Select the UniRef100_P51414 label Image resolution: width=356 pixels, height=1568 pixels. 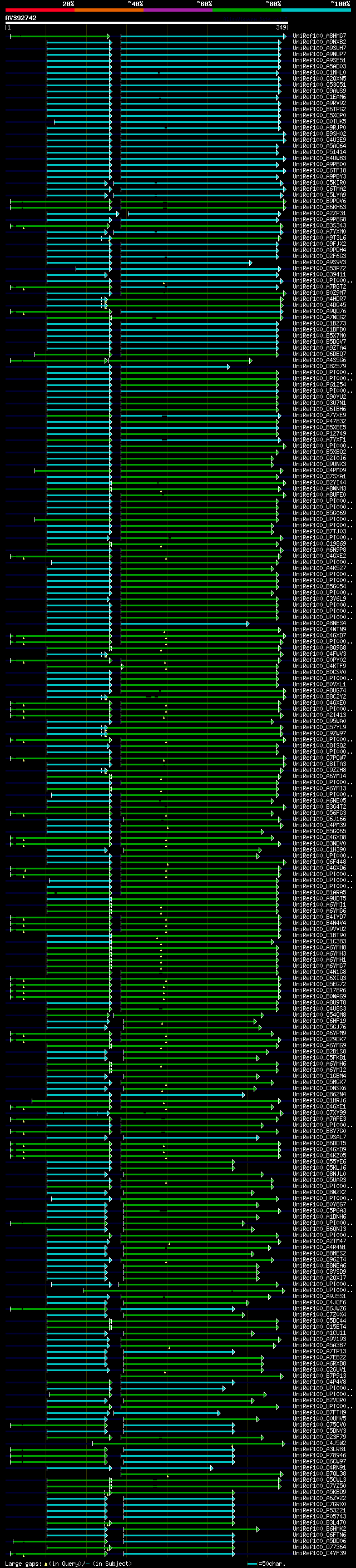point(319,152)
